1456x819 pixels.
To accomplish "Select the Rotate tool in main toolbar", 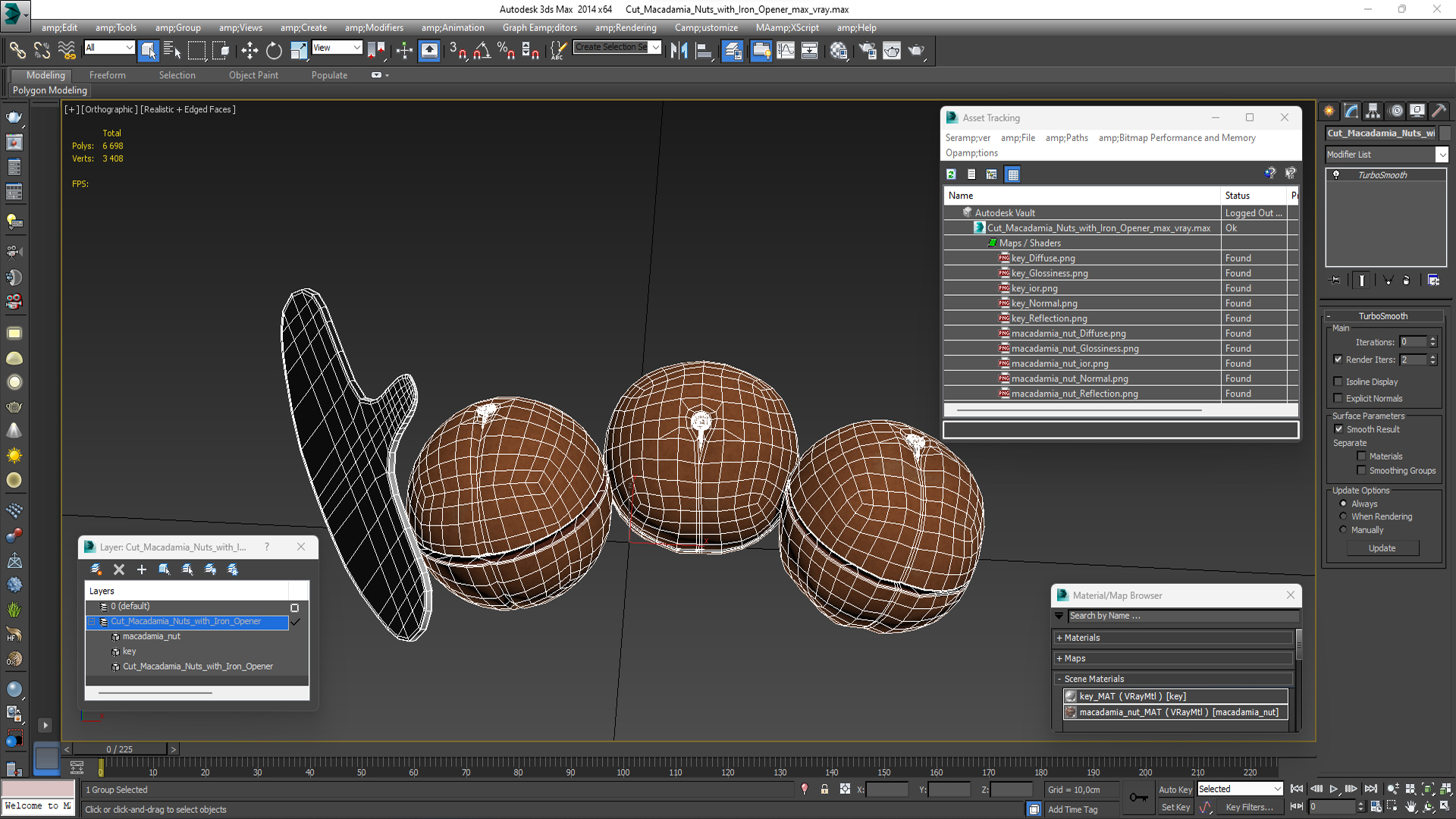I will pyautogui.click(x=274, y=51).
